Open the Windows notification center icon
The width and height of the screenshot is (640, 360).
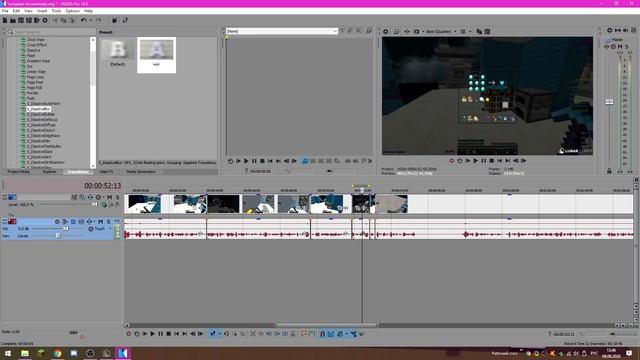[x=629, y=353]
